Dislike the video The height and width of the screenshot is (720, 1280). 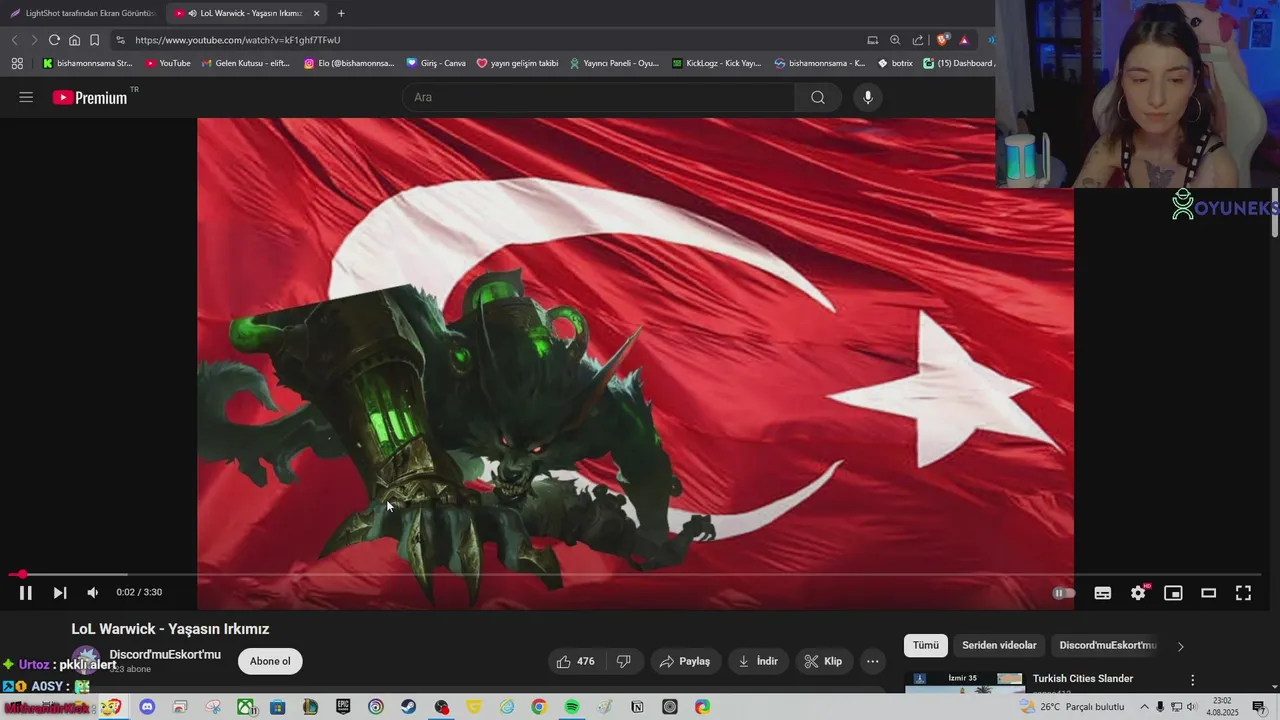coord(624,661)
